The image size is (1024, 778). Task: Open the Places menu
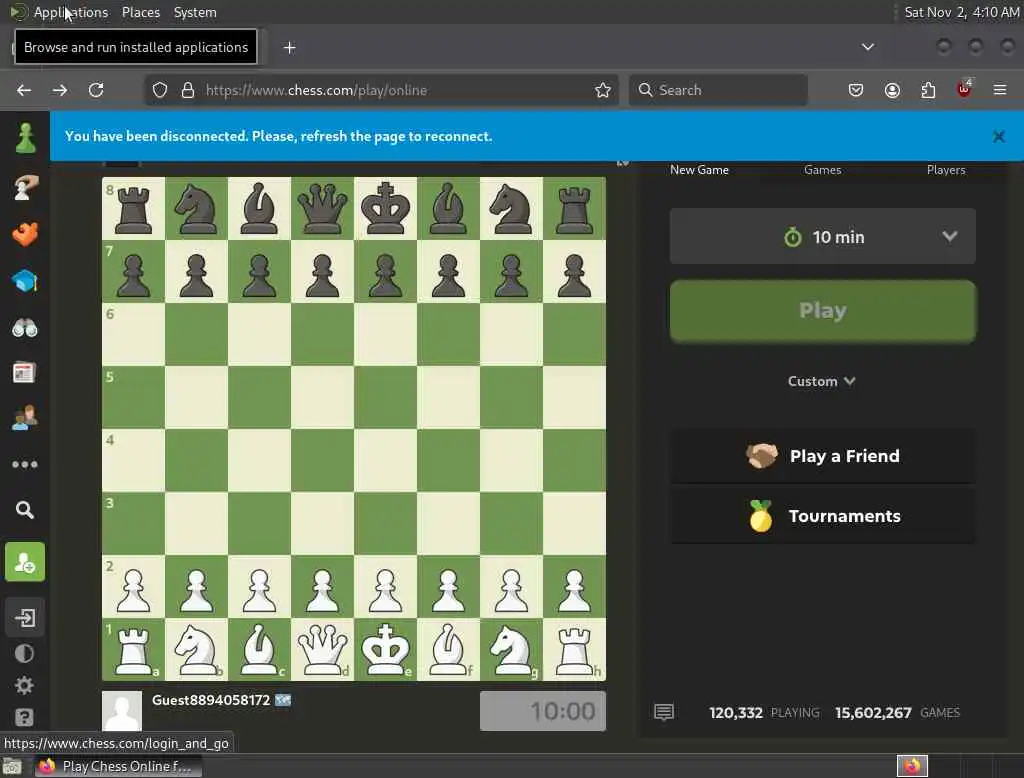tap(141, 12)
